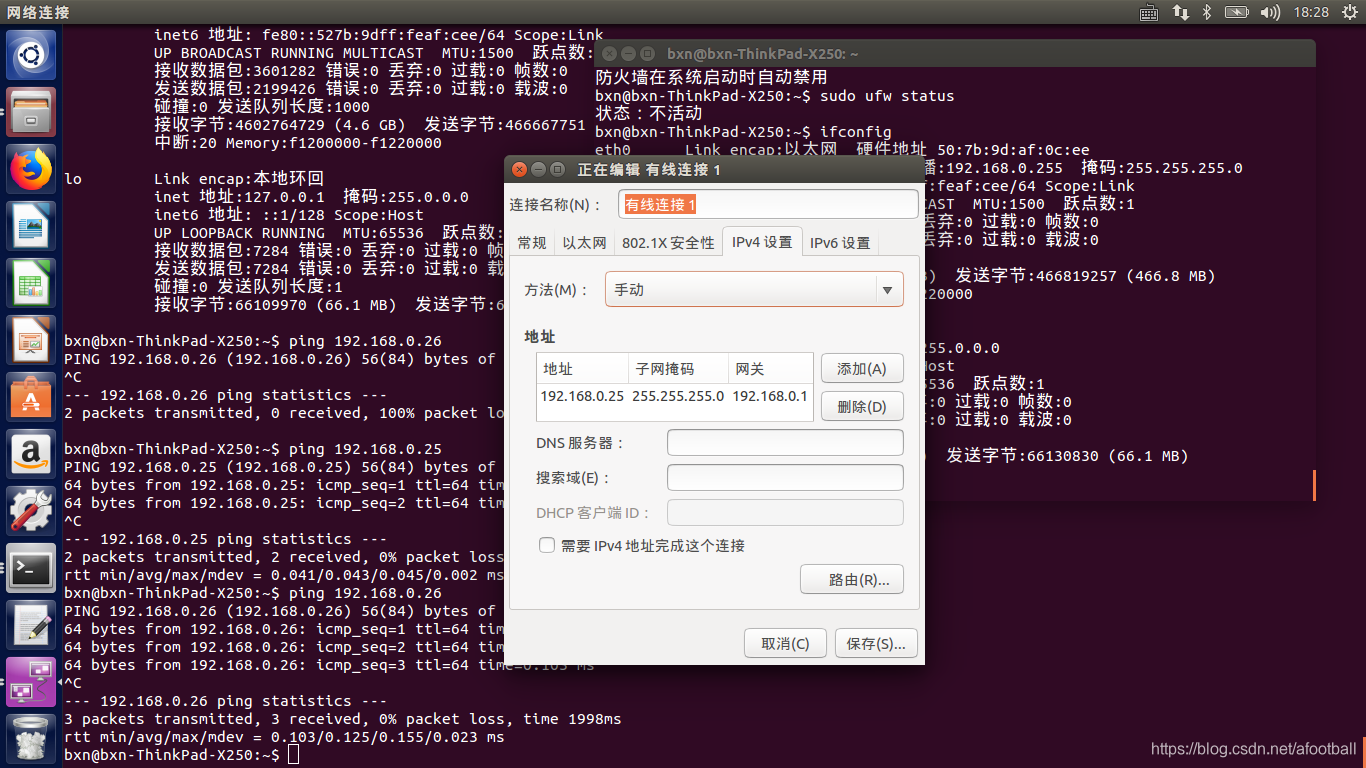
Task: Switch to the 802.1X 安全性 tab
Action: coord(668,243)
